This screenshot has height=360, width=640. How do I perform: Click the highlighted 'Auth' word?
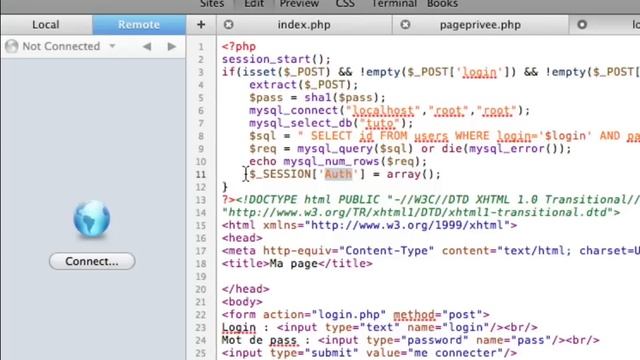(x=338, y=174)
